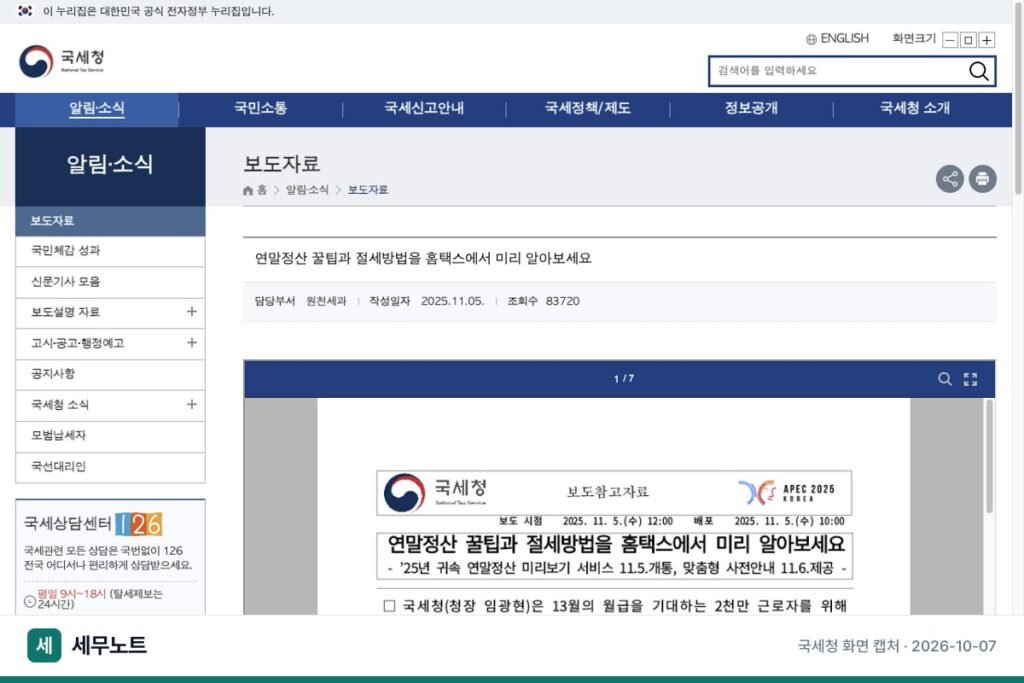
Task: Click the article title 연말정산 꿀팁과 절세방법
Action: [423, 259]
